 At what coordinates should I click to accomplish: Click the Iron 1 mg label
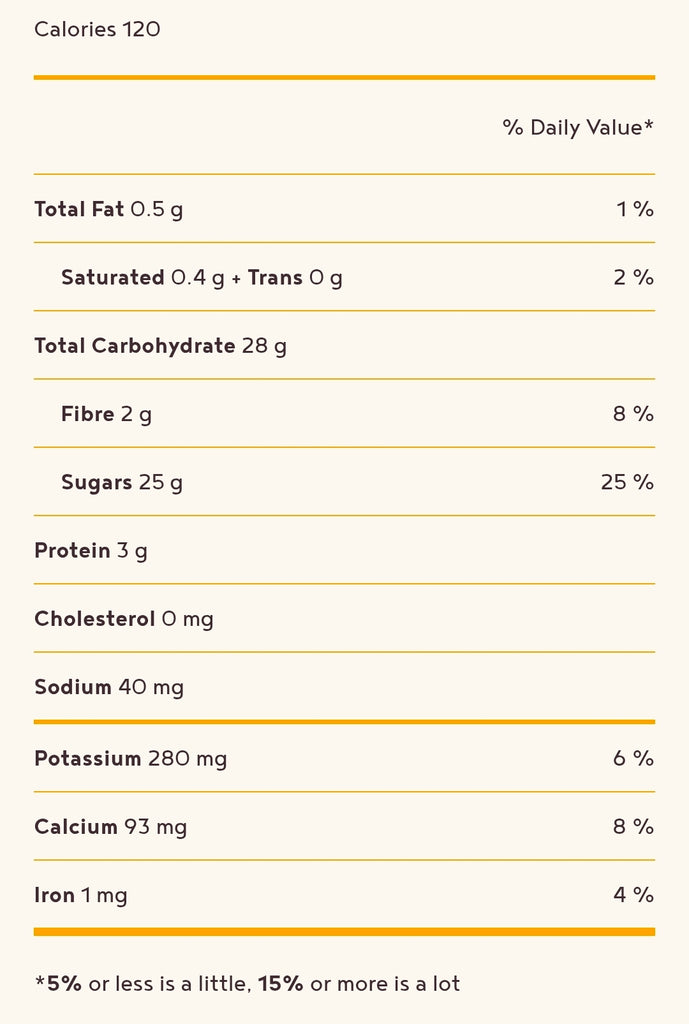(x=80, y=896)
